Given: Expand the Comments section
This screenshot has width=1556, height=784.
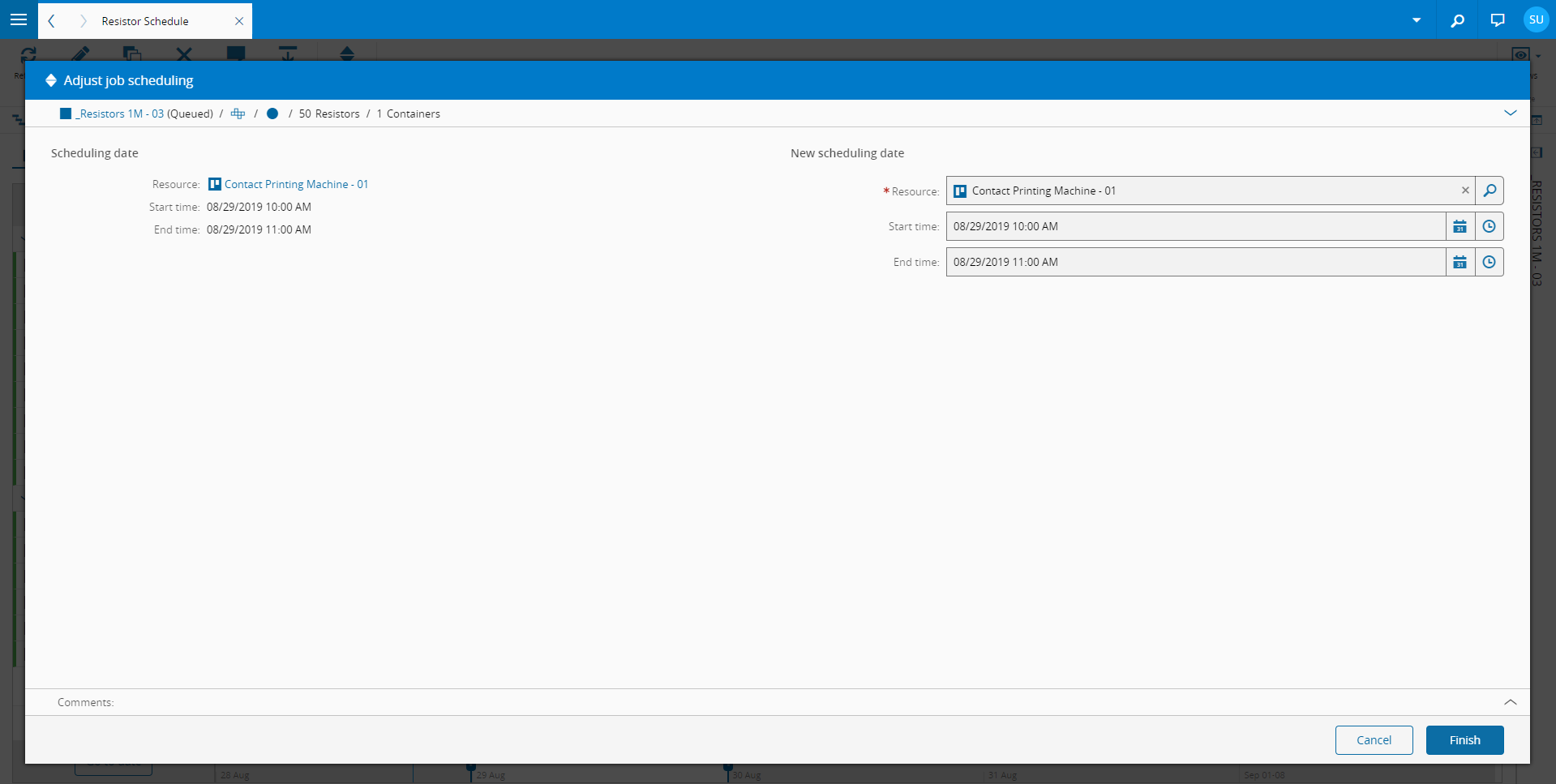Looking at the screenshot, I should (x=1510, y=702).
